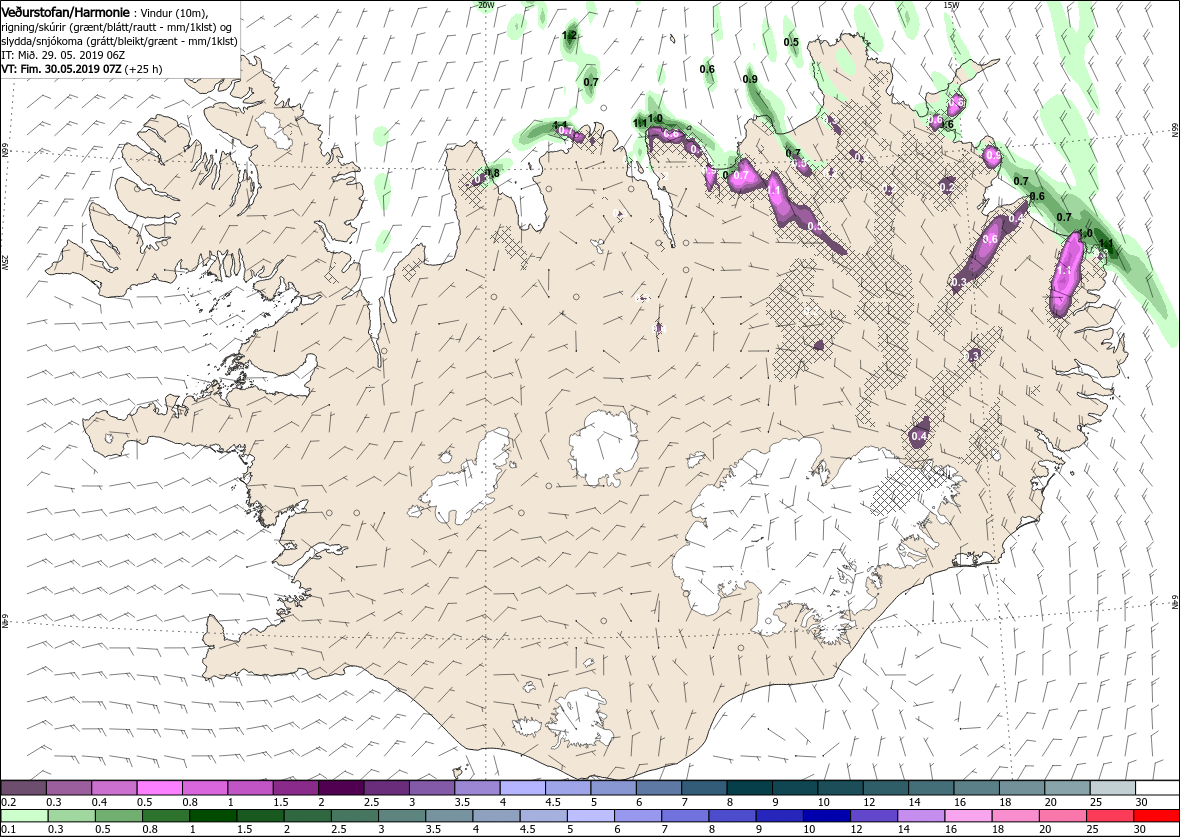Click the 'IT: Mið. 29. 05. 2019 06Z' line
Image resolution: width=1180 pixels, height=837 pixels.
[x=62, y=56]
